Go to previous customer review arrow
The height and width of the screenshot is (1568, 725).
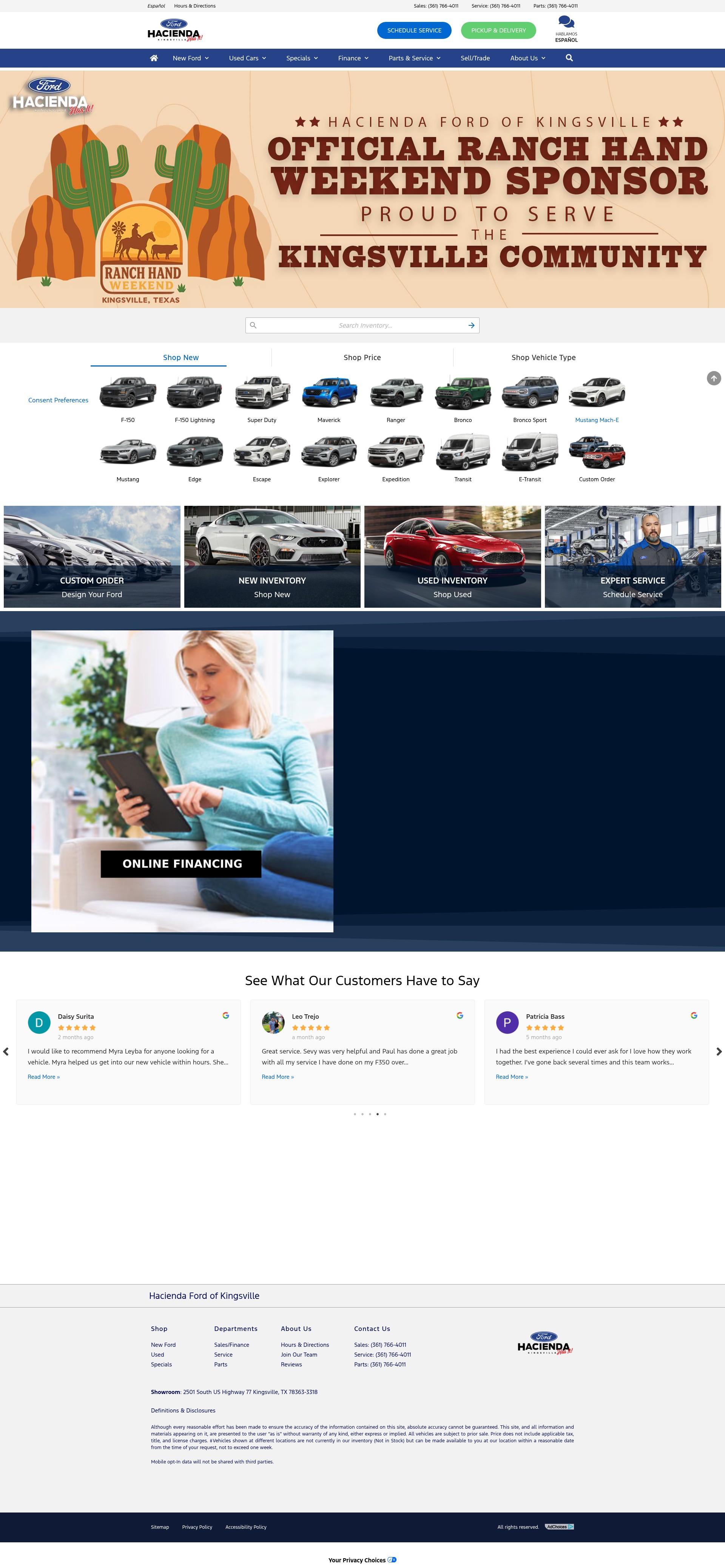point(6,1051)
